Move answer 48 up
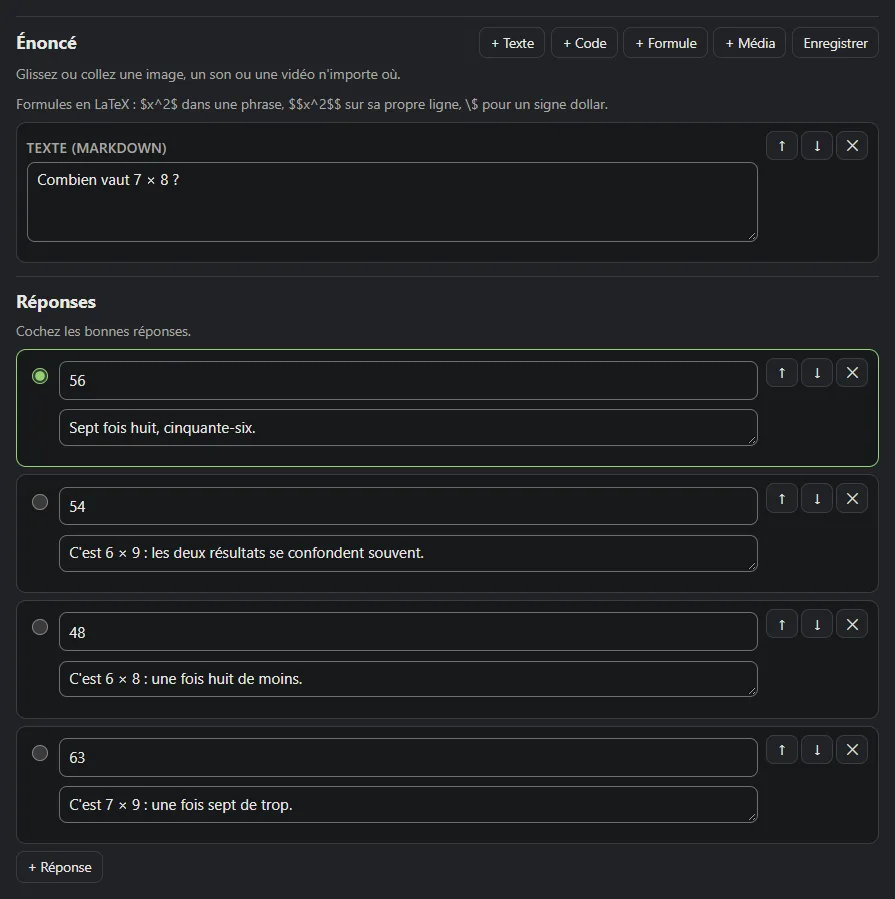The image size is (895, 899). (x=781, y=624)
